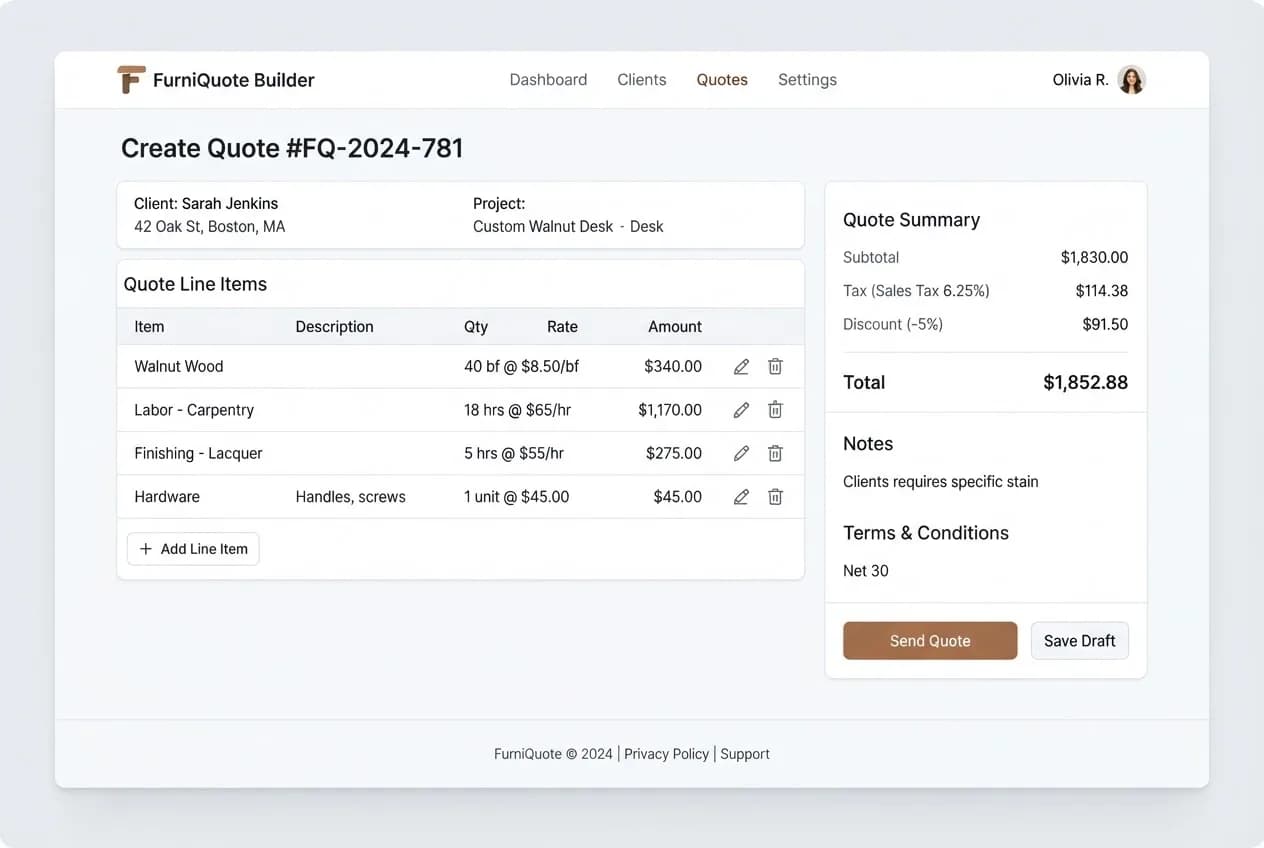Click the discount value $91.50
This screenshot has height=848, width=1264.
[1105, 324]
